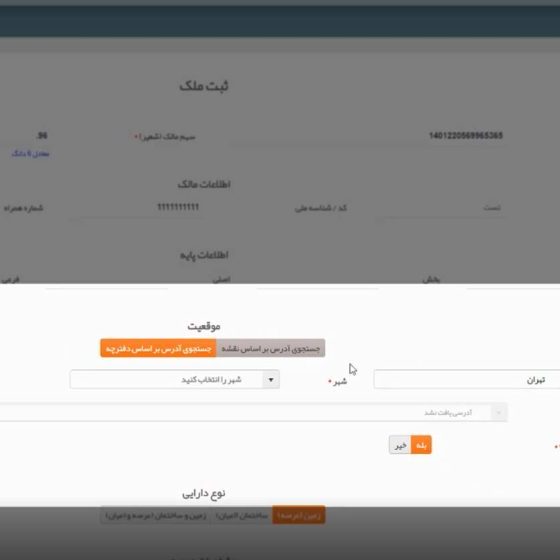Choose 'زمین و ساختمان (عرصه و اعیان)' option
This screenshot has height=560, width=560.
tap(156, 515)
